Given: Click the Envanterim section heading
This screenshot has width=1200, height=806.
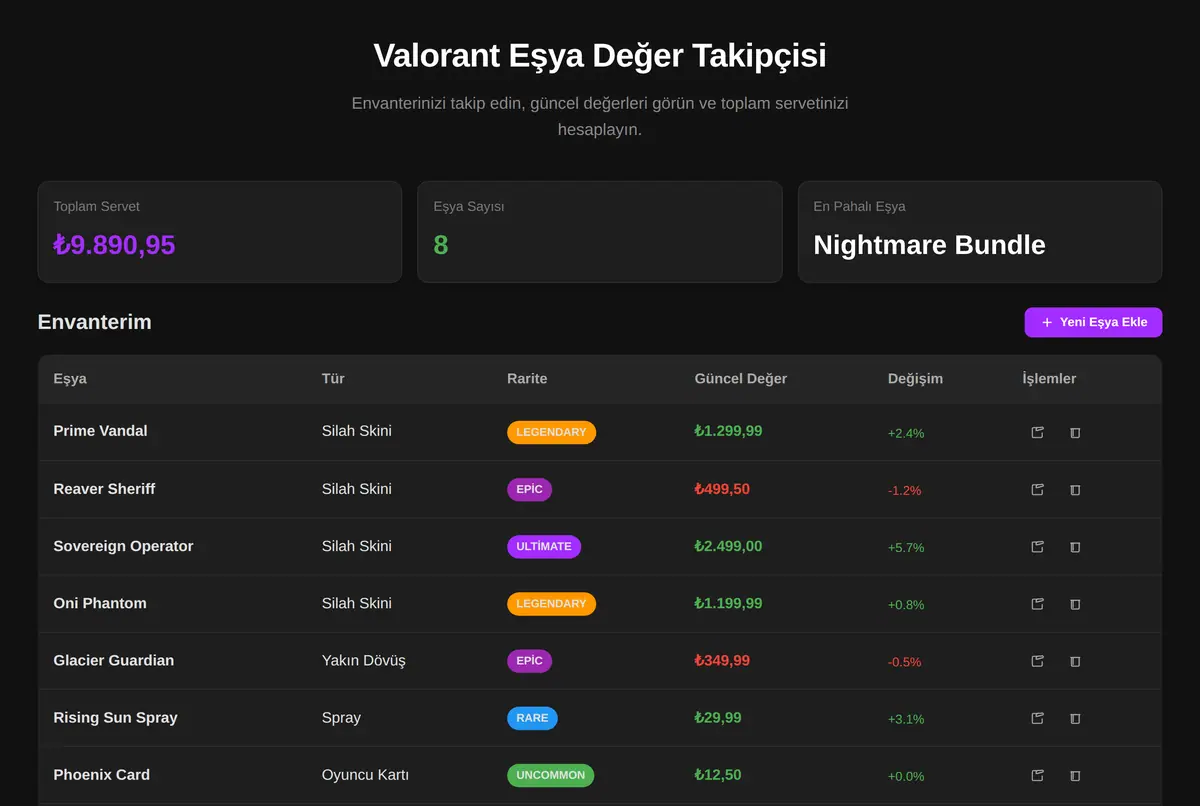Looking at the screenshot, I should pyautogui.click(x=95, y=322).
